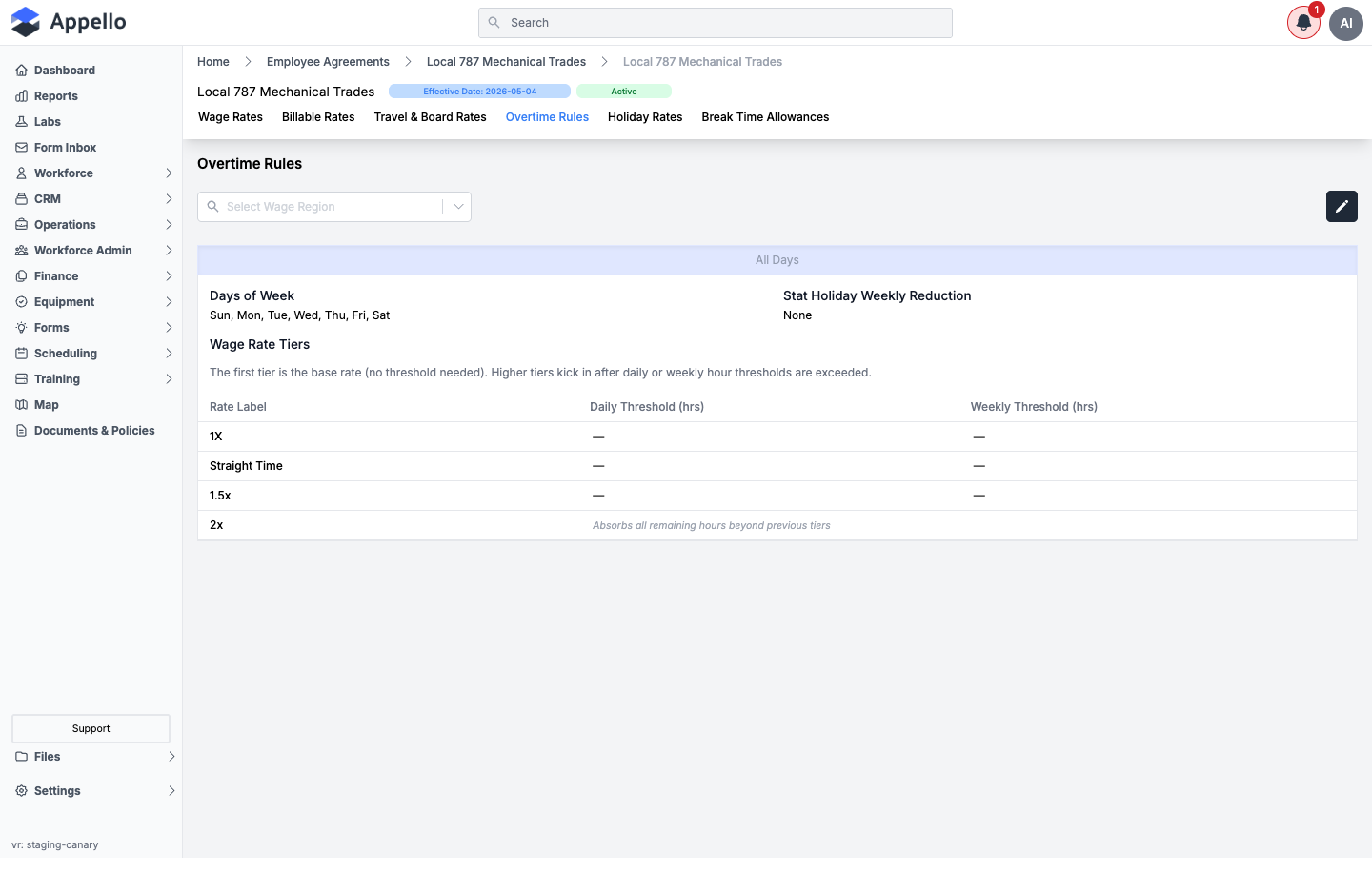The image size is (1372, 875).
Task: Open the AI user avatar menu
Action: click(1346, 23)
